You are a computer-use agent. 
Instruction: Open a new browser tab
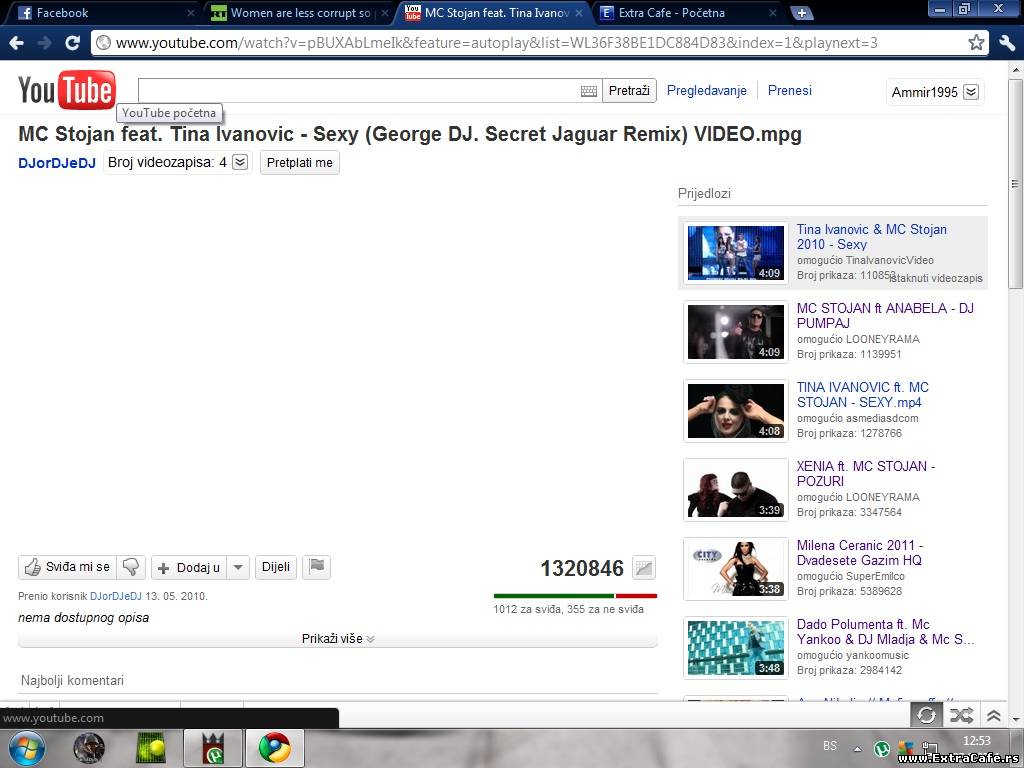tap(801, 13)
